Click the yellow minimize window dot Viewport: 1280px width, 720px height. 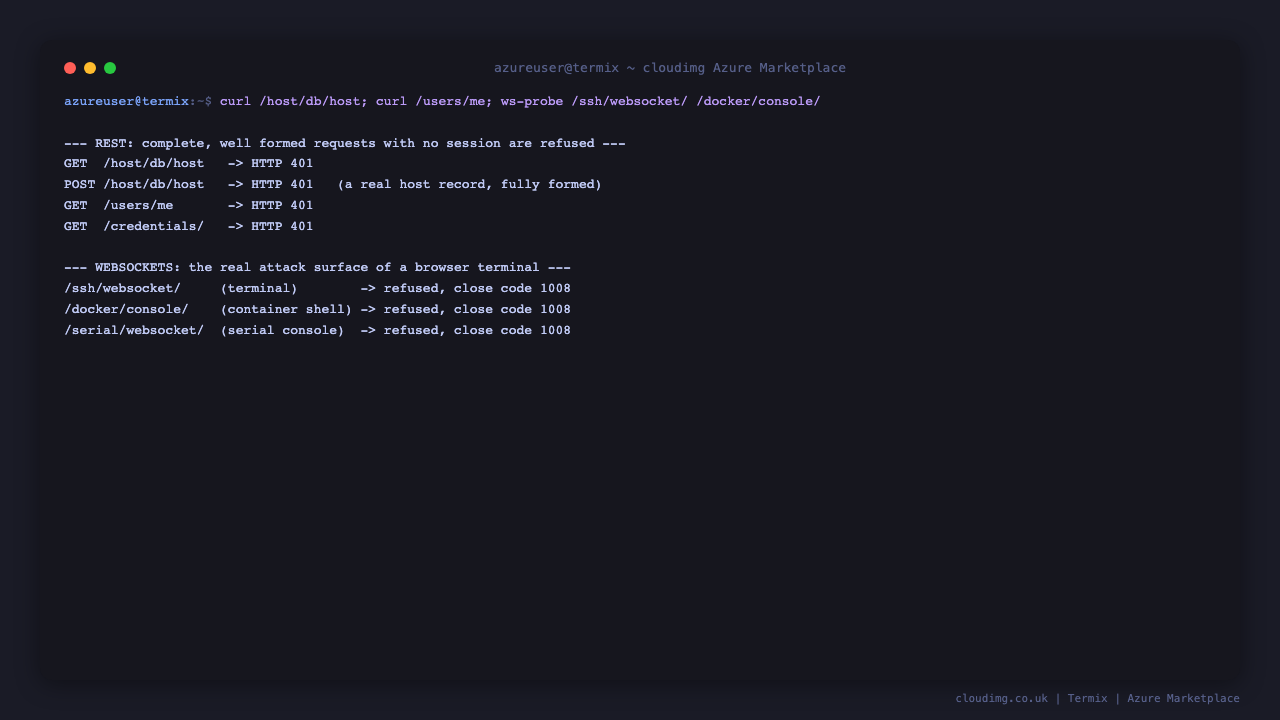point(90,68)
